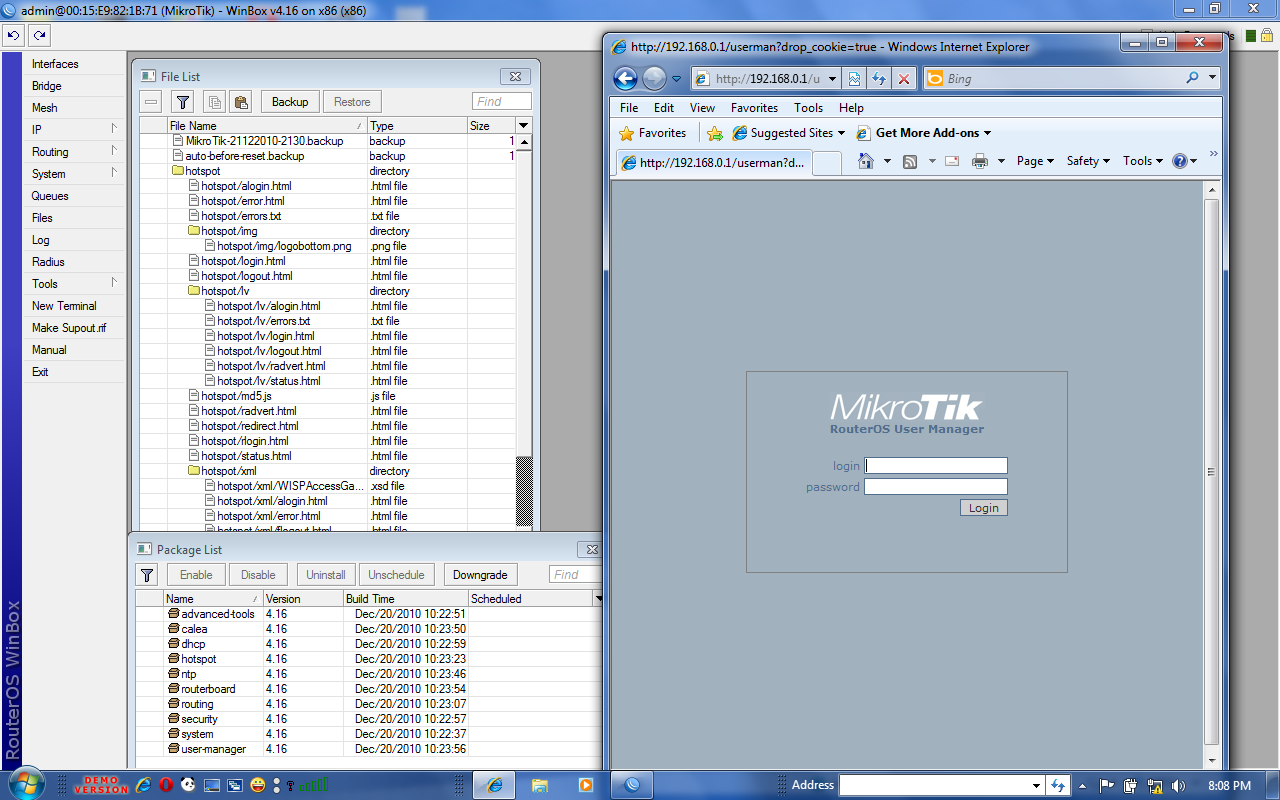Click the yellow smiley icon in the taskbar

pos(258,786)
